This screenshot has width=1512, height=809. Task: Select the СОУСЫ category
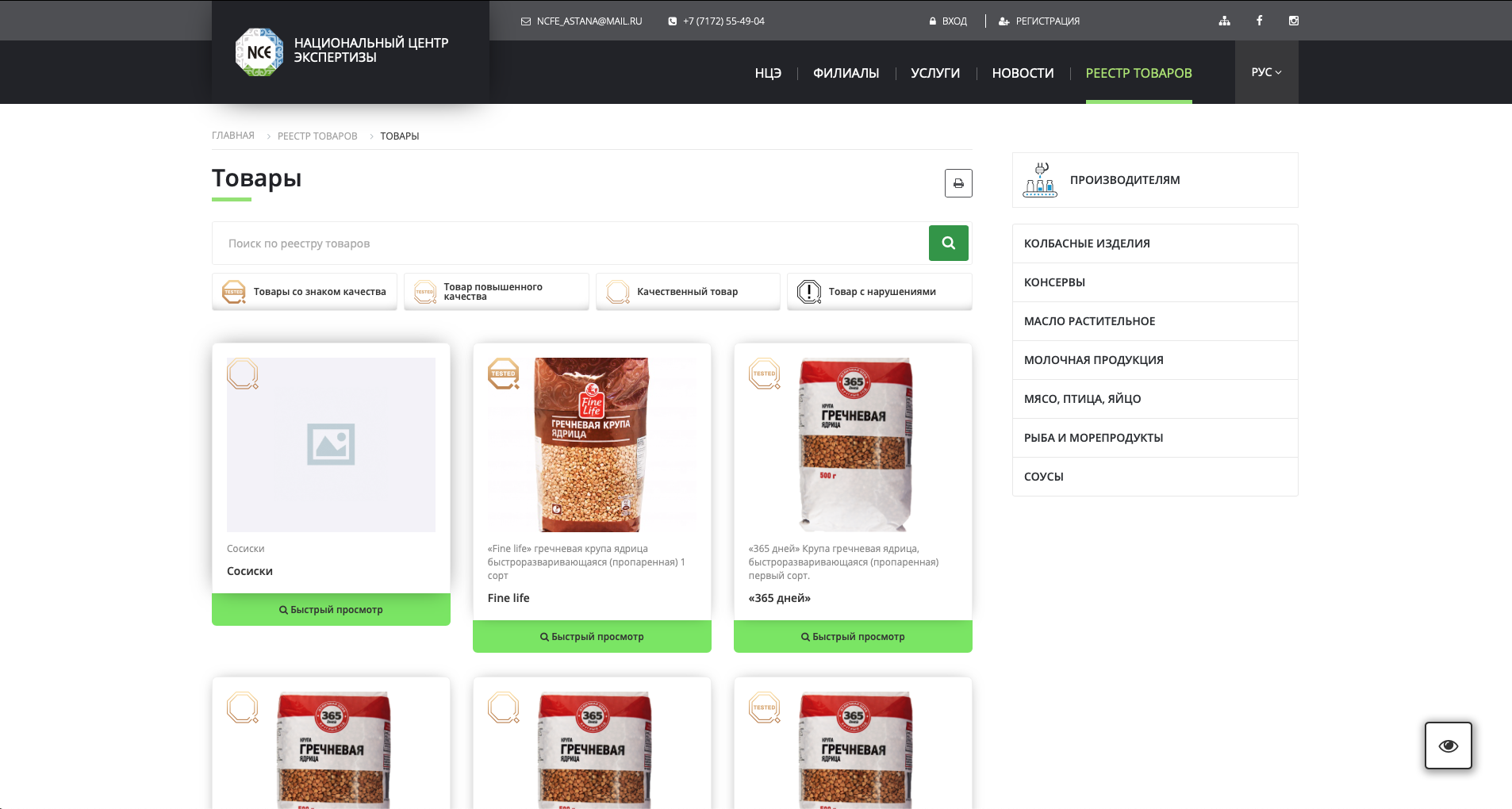pos(1155,477)
